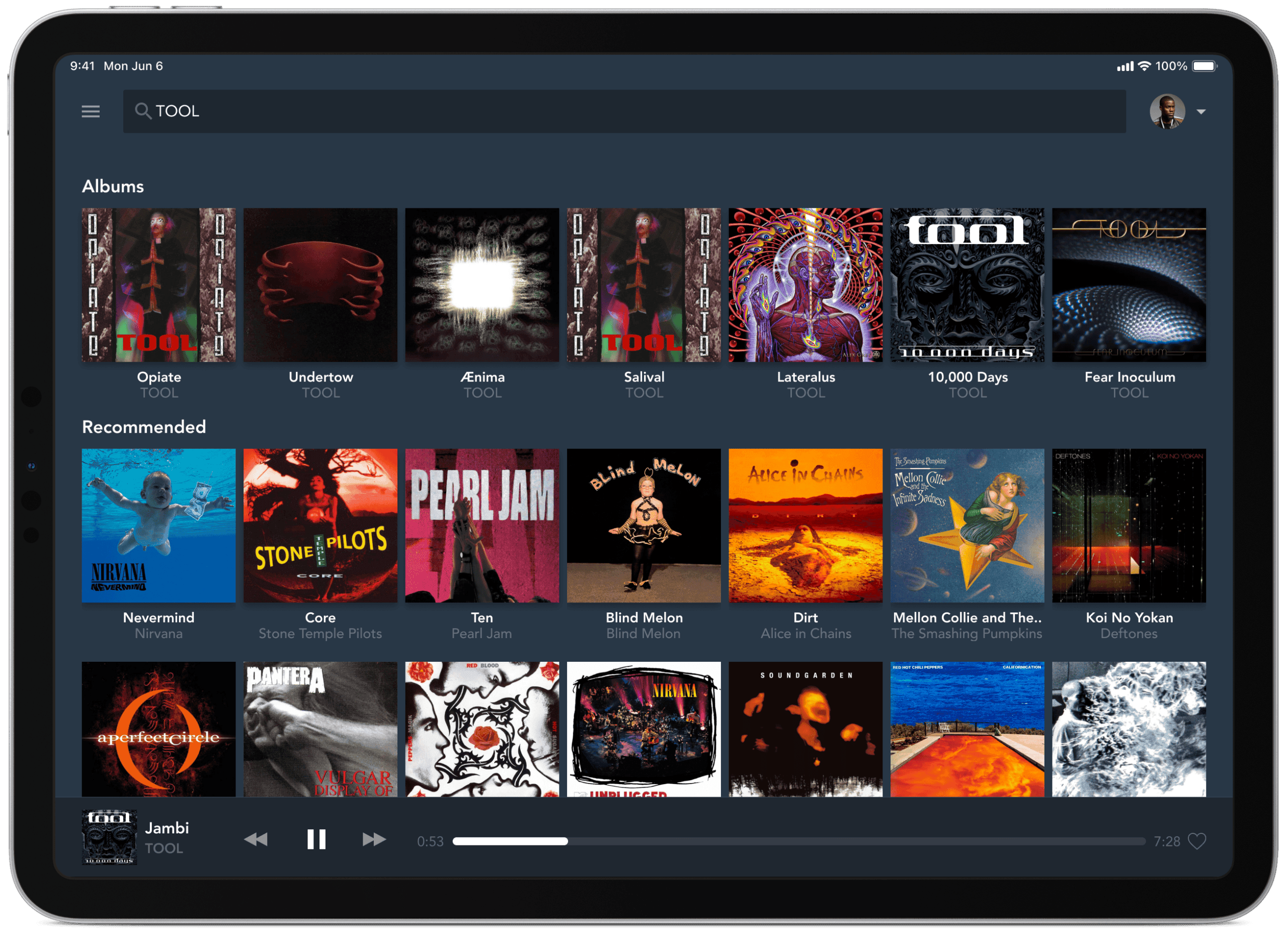Expand the account dropdown arrow

(1201, 112)
